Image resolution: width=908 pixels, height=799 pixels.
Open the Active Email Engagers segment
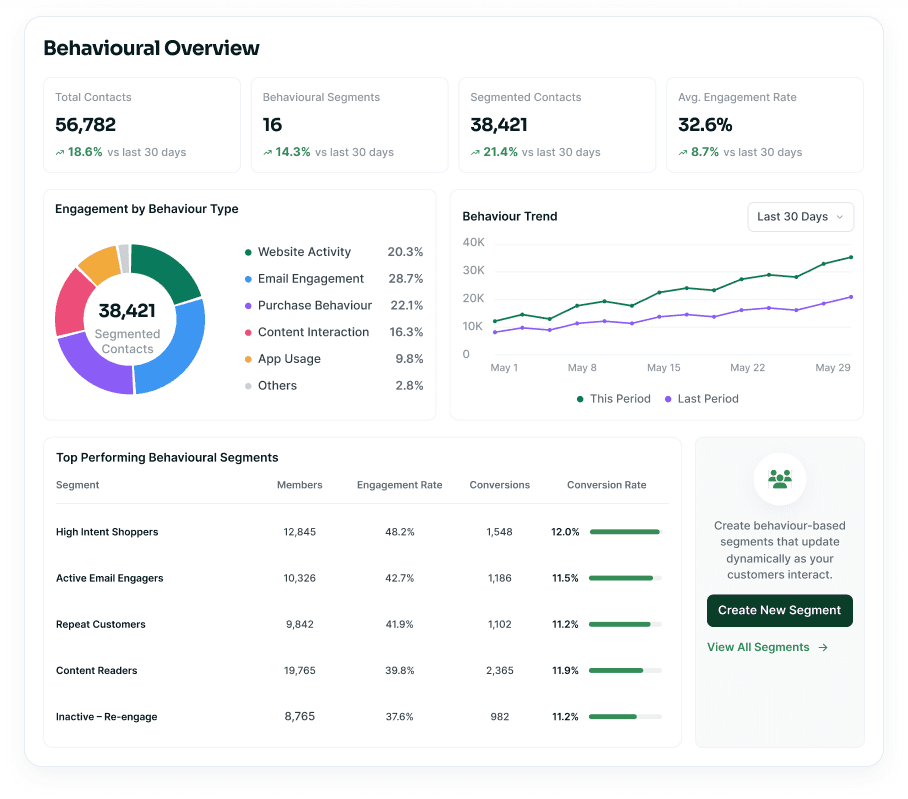109,578
